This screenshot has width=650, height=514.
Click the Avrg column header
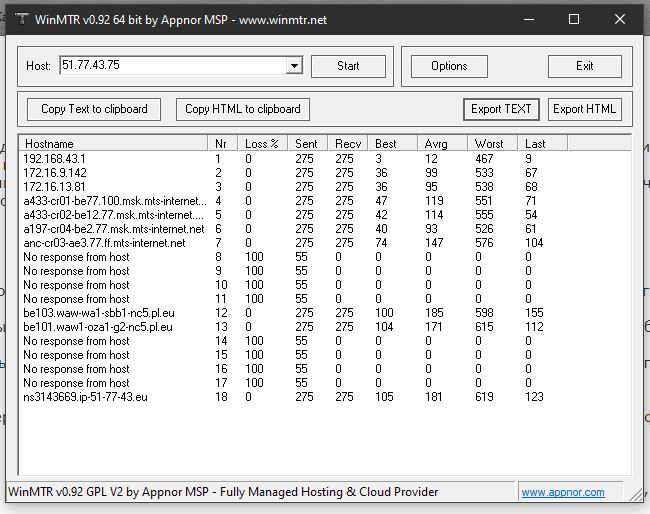(444, 143)
